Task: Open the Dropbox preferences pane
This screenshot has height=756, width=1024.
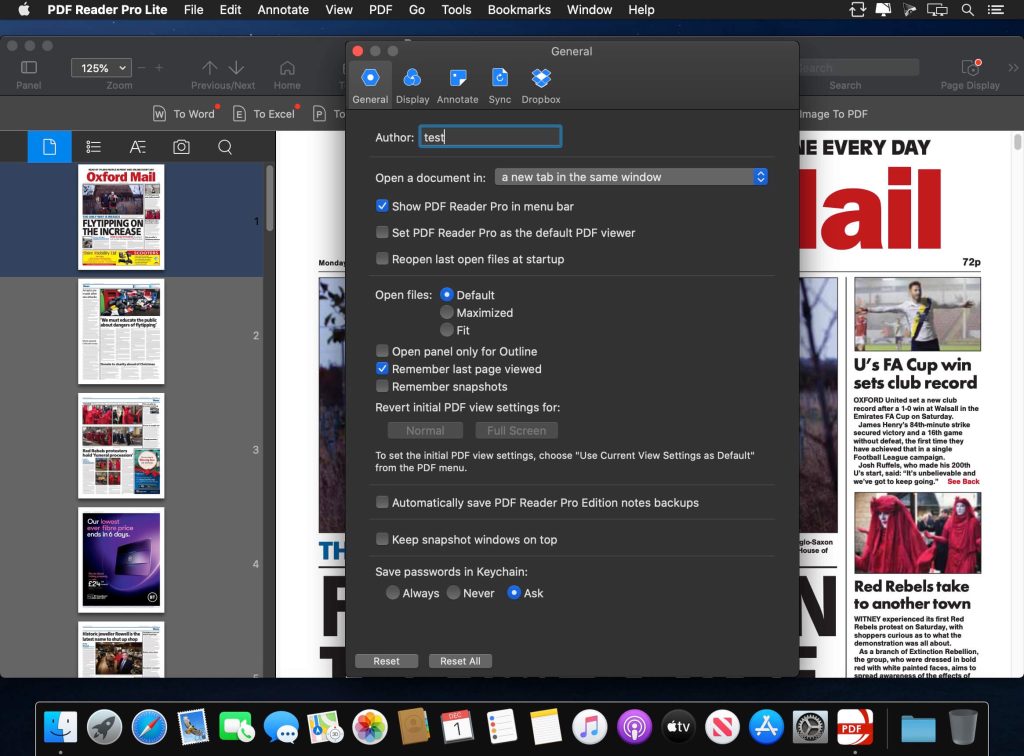Action: point(541,83)
